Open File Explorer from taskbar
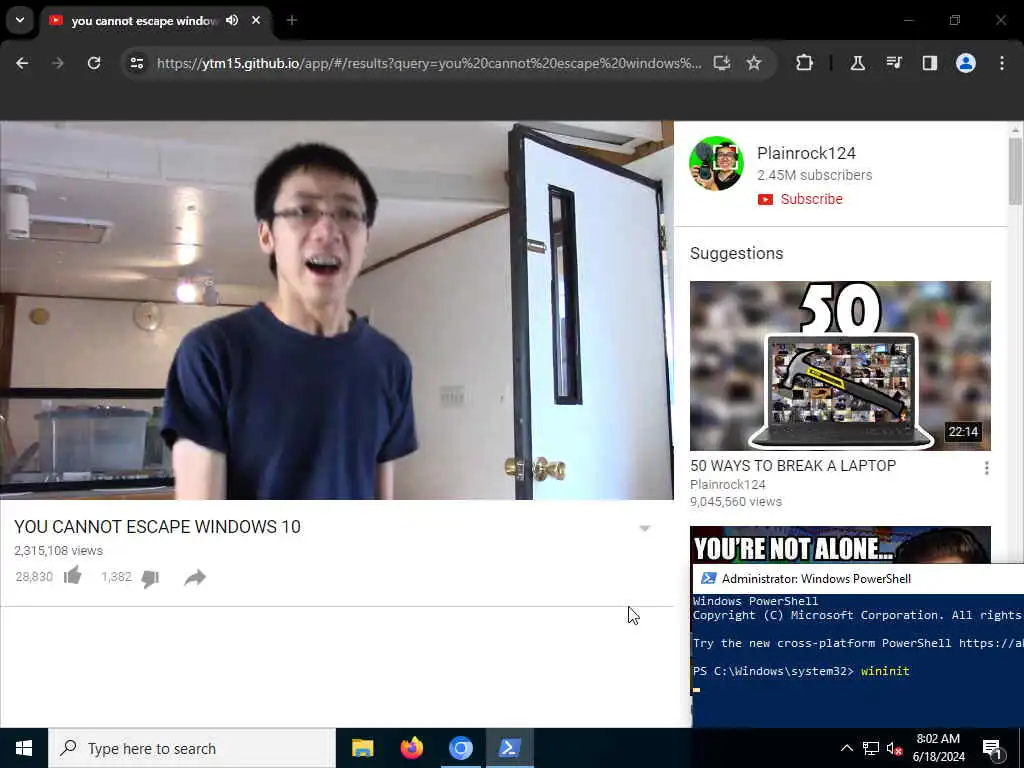Viewport: 1024px width, 768px height. tap(362, 748)
